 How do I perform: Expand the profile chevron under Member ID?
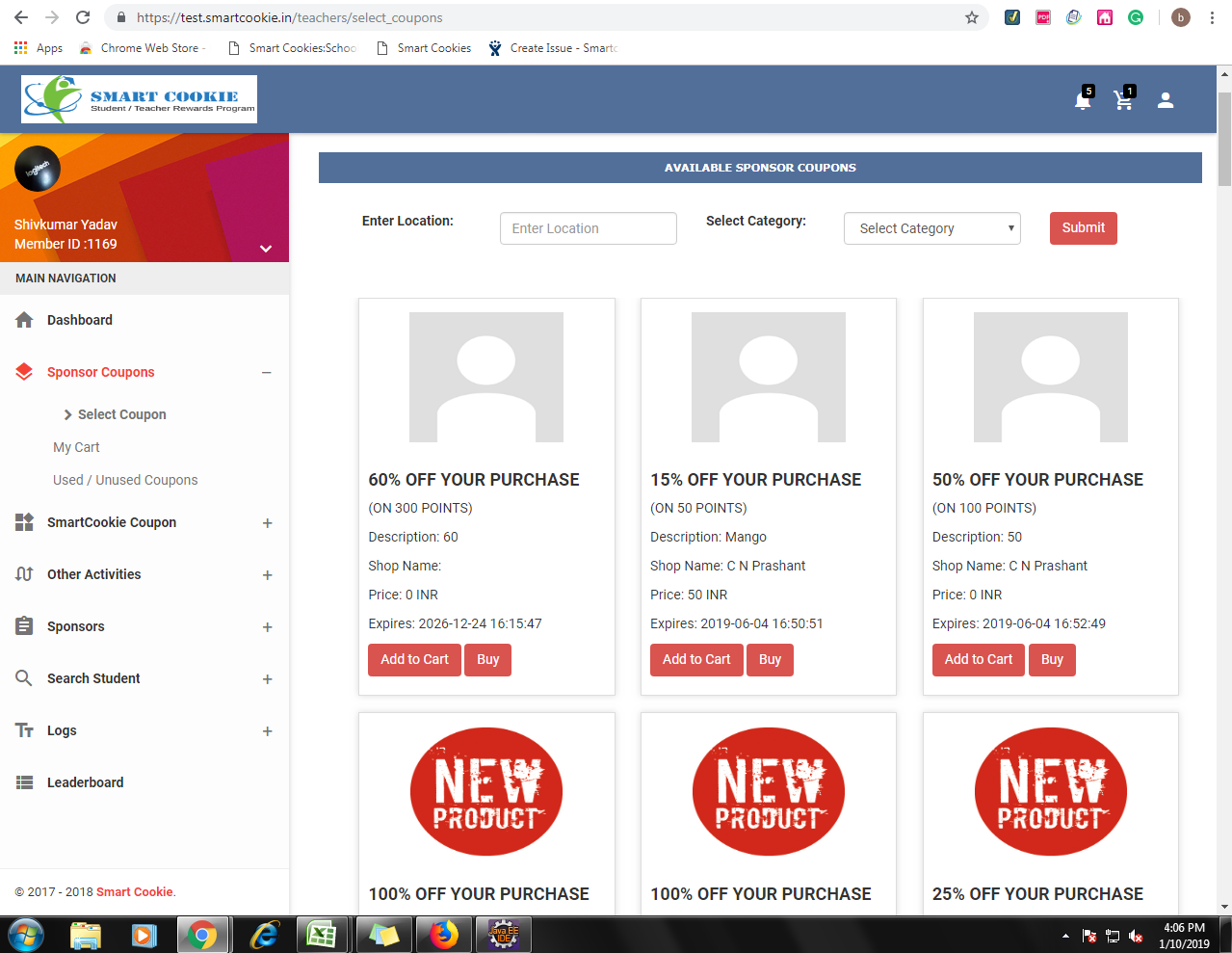(266, 249)
